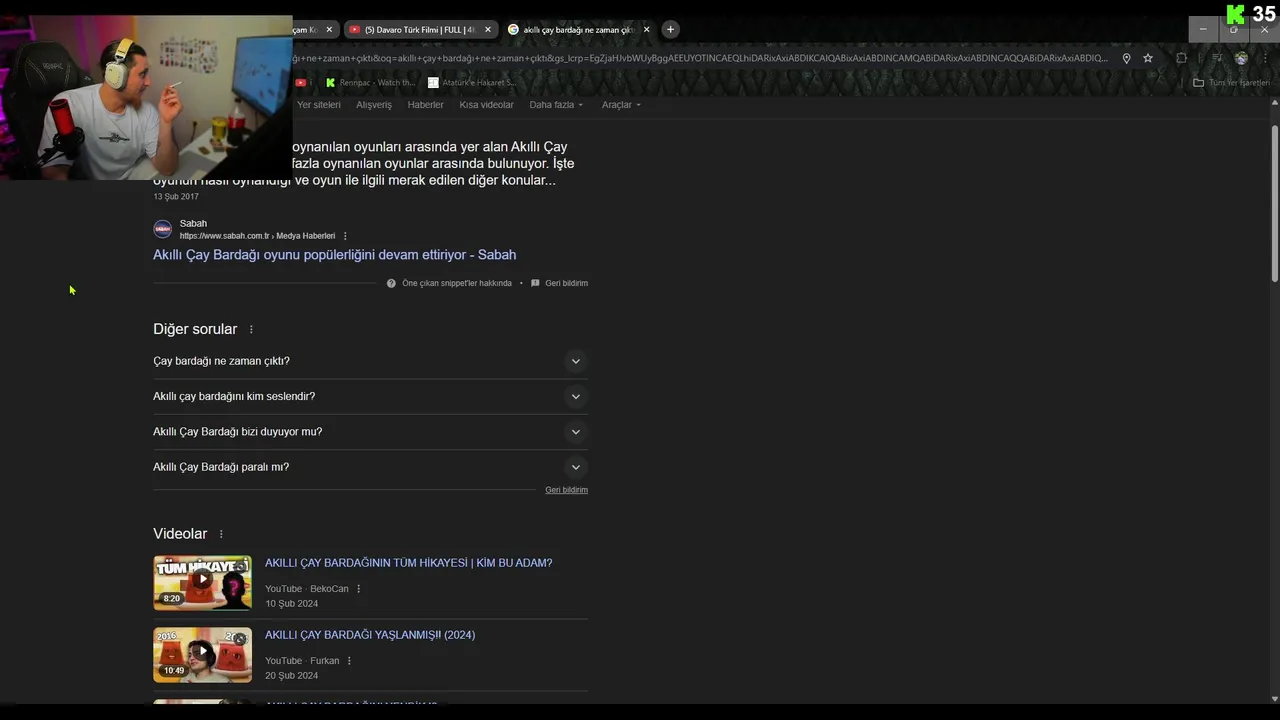Switch to Haberler search filter

coord(425,105)
